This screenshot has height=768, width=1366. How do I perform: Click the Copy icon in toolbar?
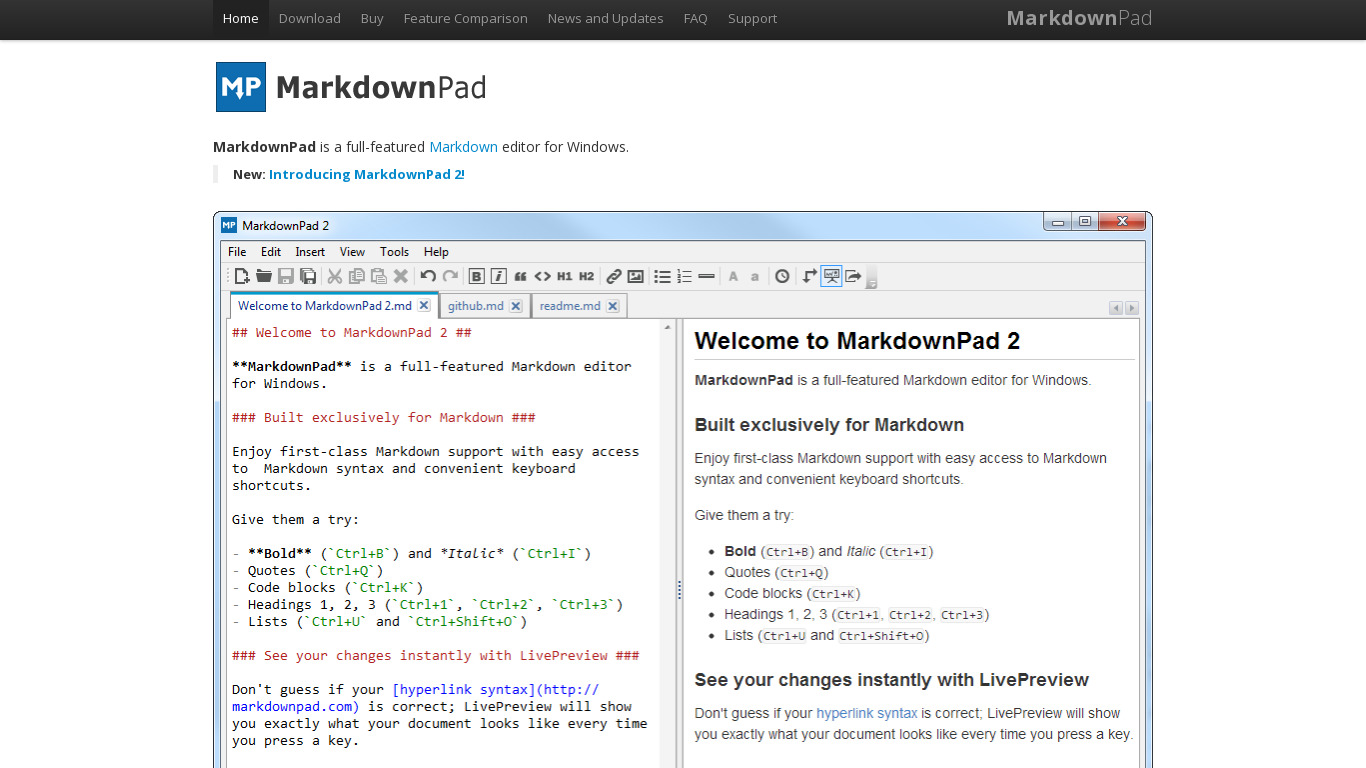357,276
